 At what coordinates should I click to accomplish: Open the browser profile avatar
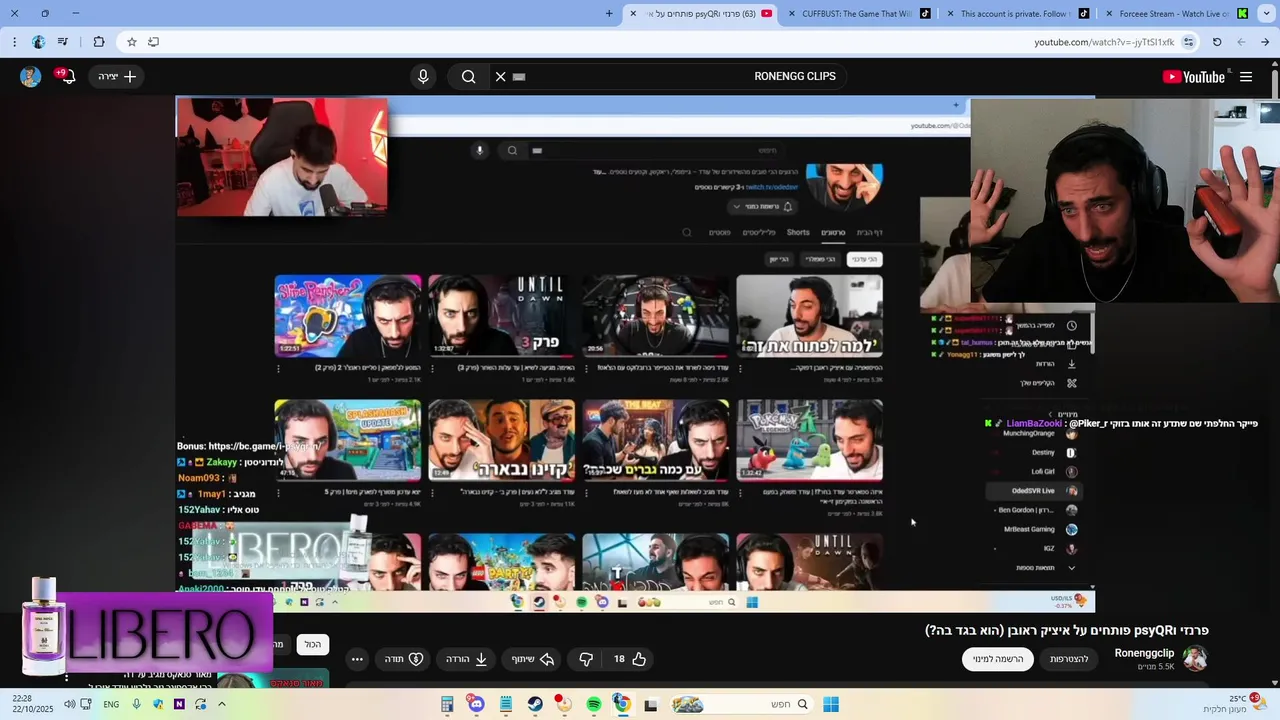click(38, 42)
